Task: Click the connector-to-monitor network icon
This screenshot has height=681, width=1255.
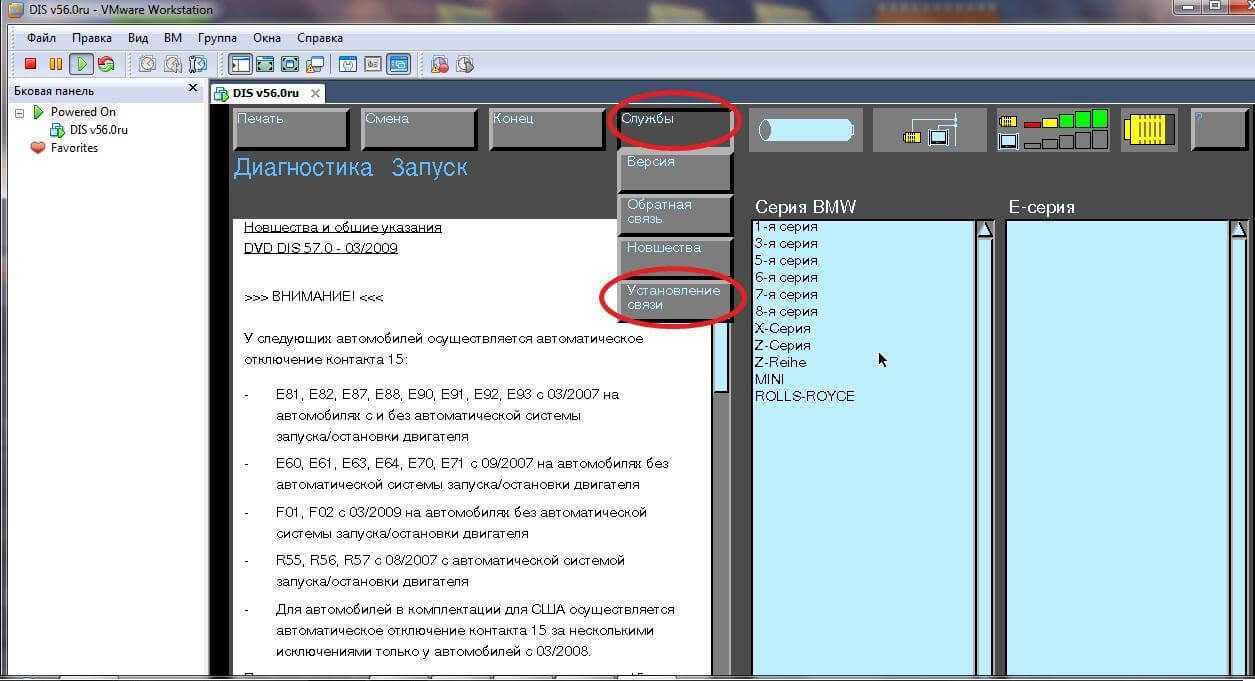Action: (929, 130)
